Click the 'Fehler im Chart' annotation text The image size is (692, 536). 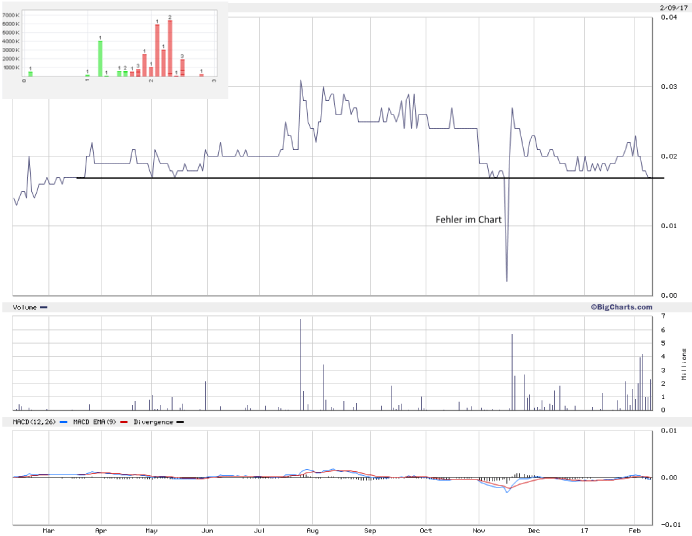pyautogui.click(x=468, y=218)
